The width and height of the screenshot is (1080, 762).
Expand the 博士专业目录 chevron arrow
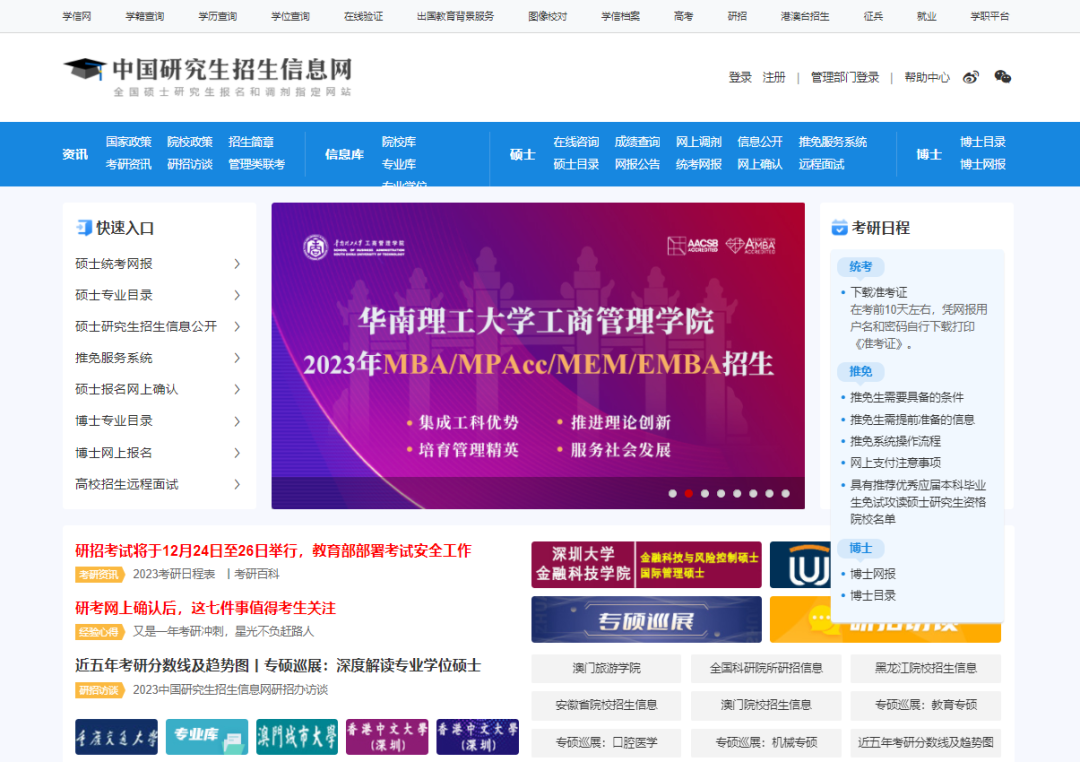237,421
